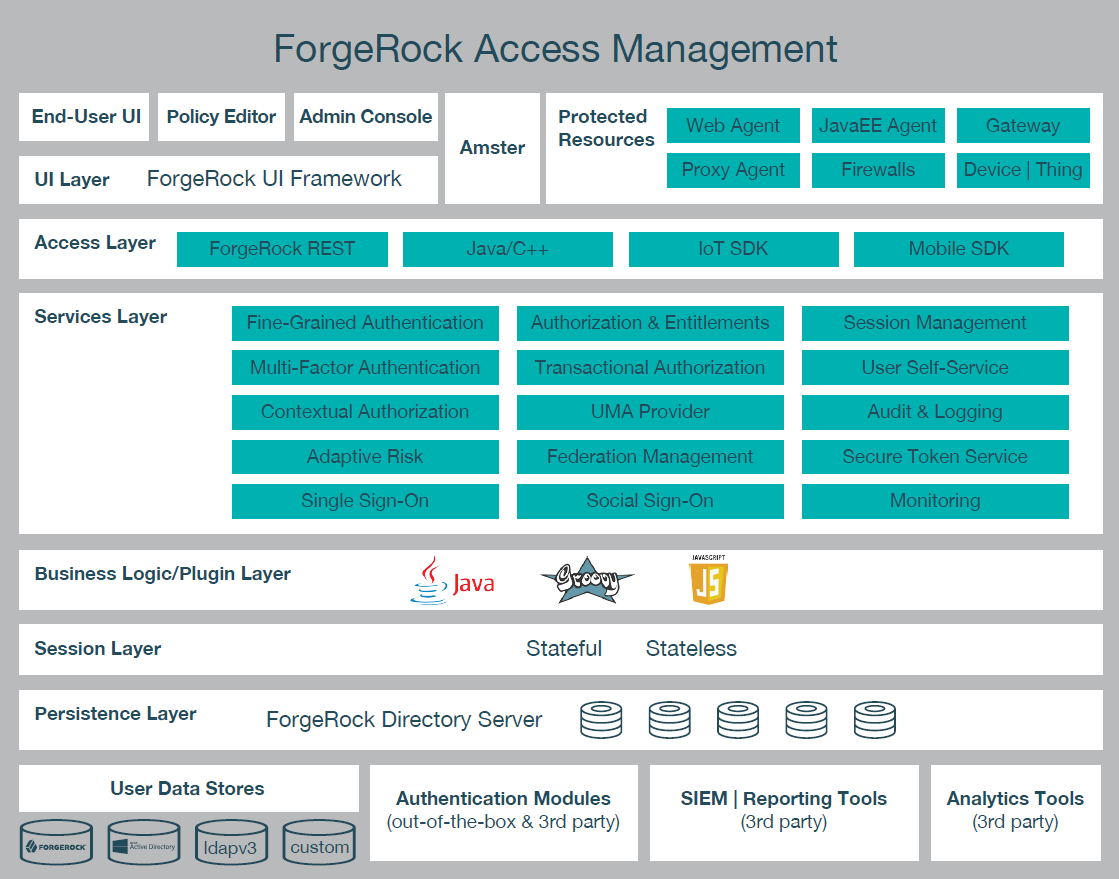Click the Java logo icon

click(452, 580)
